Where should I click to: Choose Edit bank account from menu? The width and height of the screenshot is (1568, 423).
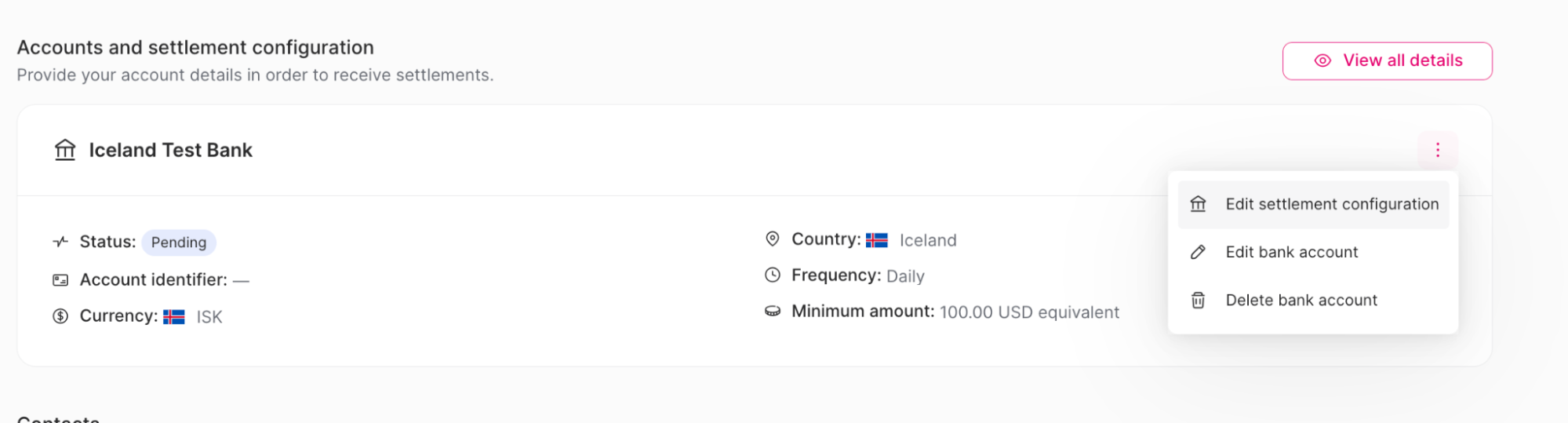(x=1291, y=252)
